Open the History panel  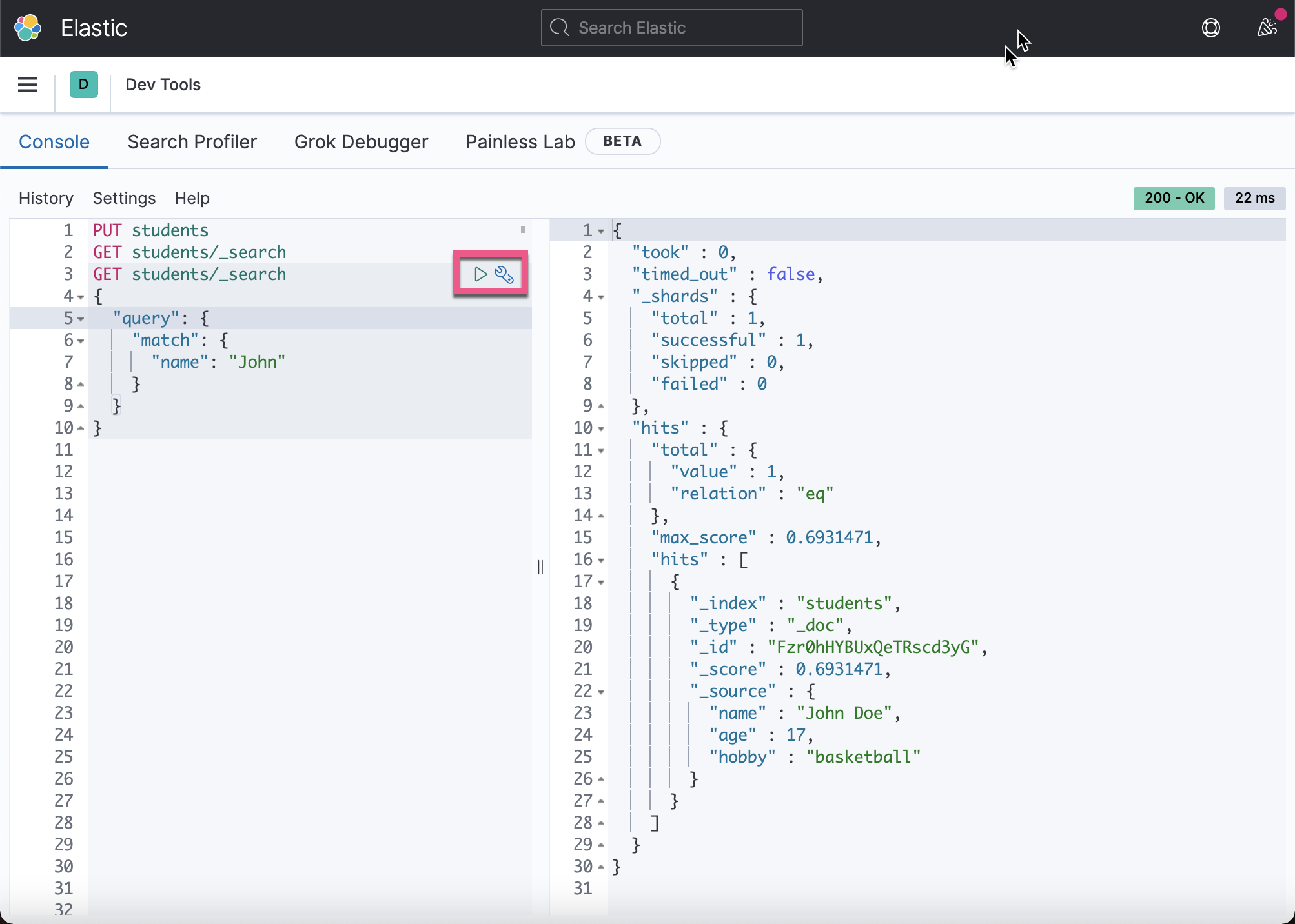coord(46,198)
